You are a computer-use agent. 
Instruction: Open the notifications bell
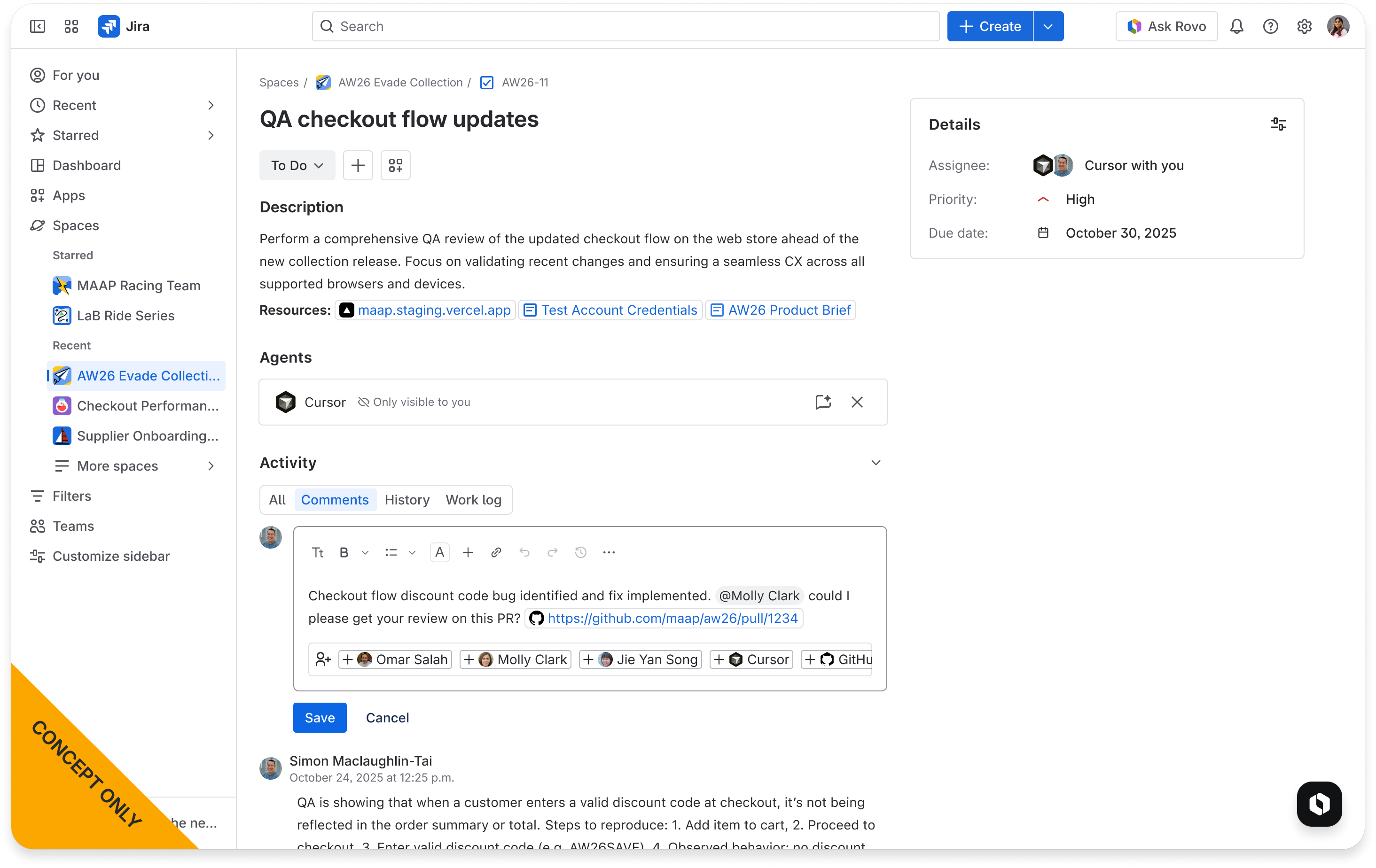(1236, 26)
